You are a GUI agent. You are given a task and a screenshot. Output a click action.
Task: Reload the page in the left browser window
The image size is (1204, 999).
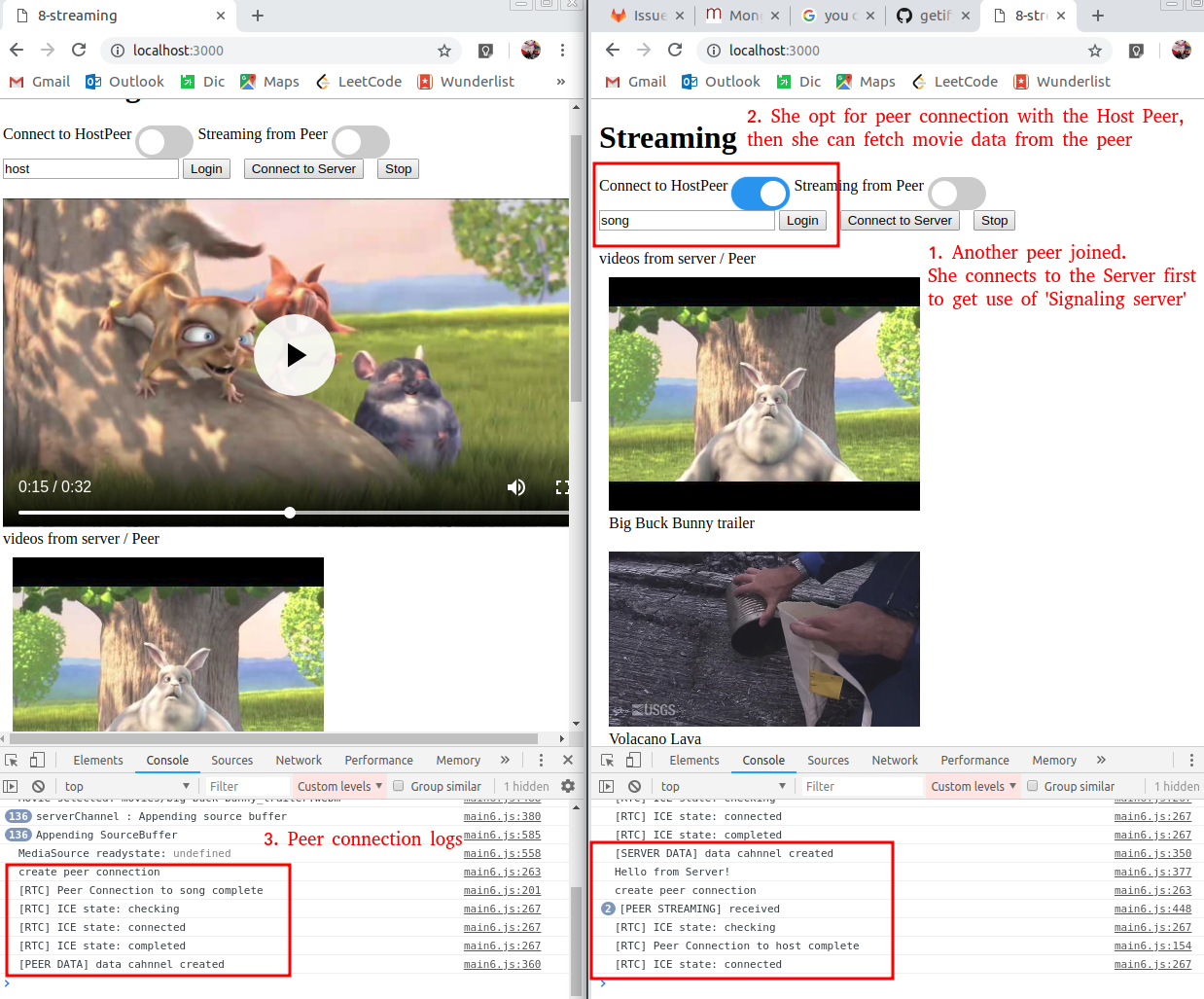79,50
